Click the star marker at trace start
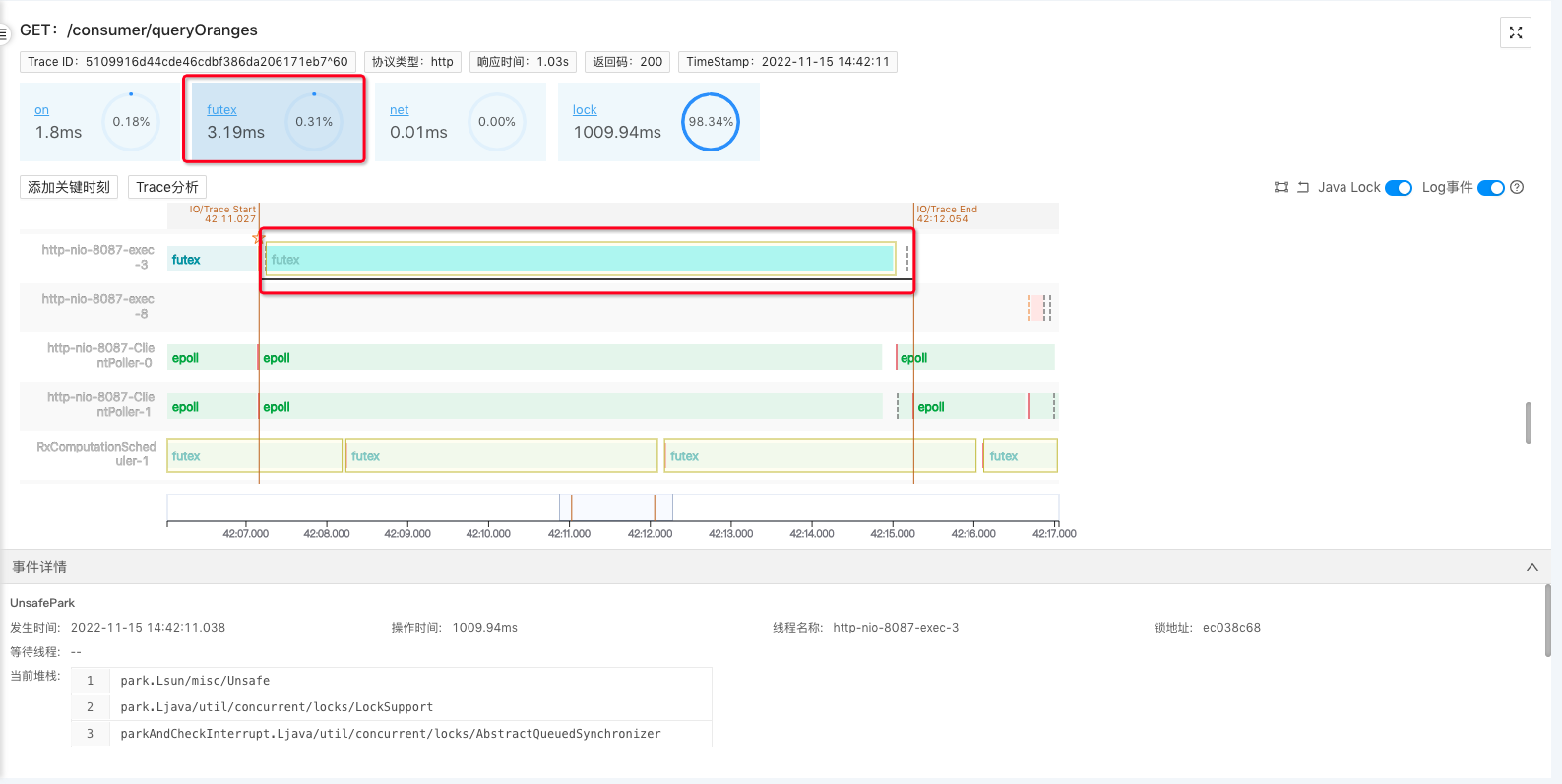The width and height of the screenshot is (1562, 784). pos(259,238)
